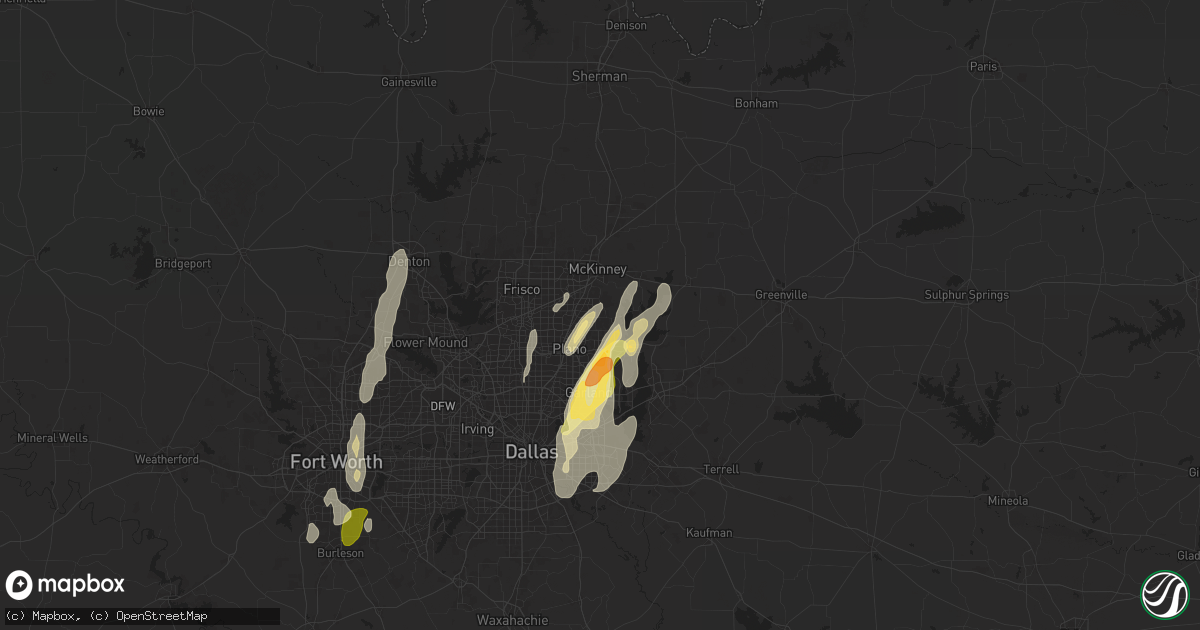Image resolution: width=1200 pixels, height=630 pixels.
Task: Click the Paris label
Action: 984,66
